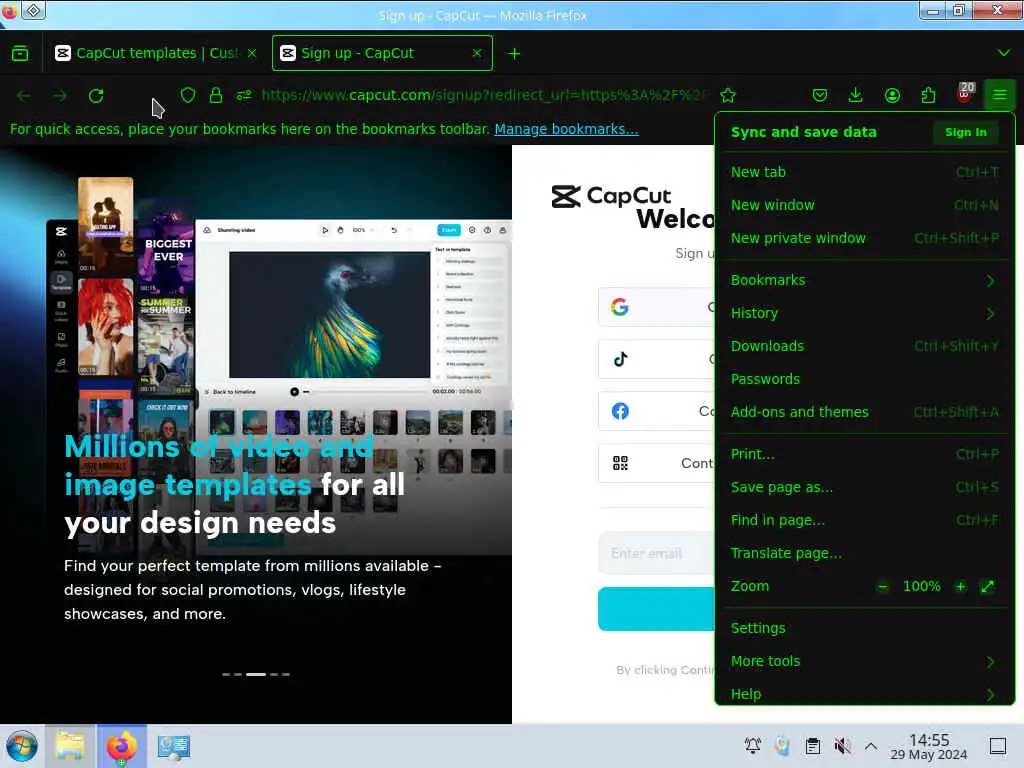Click the show desktop button in tray
The width and height of the screenshot is (1024, 768).
[x=998, y=746]
